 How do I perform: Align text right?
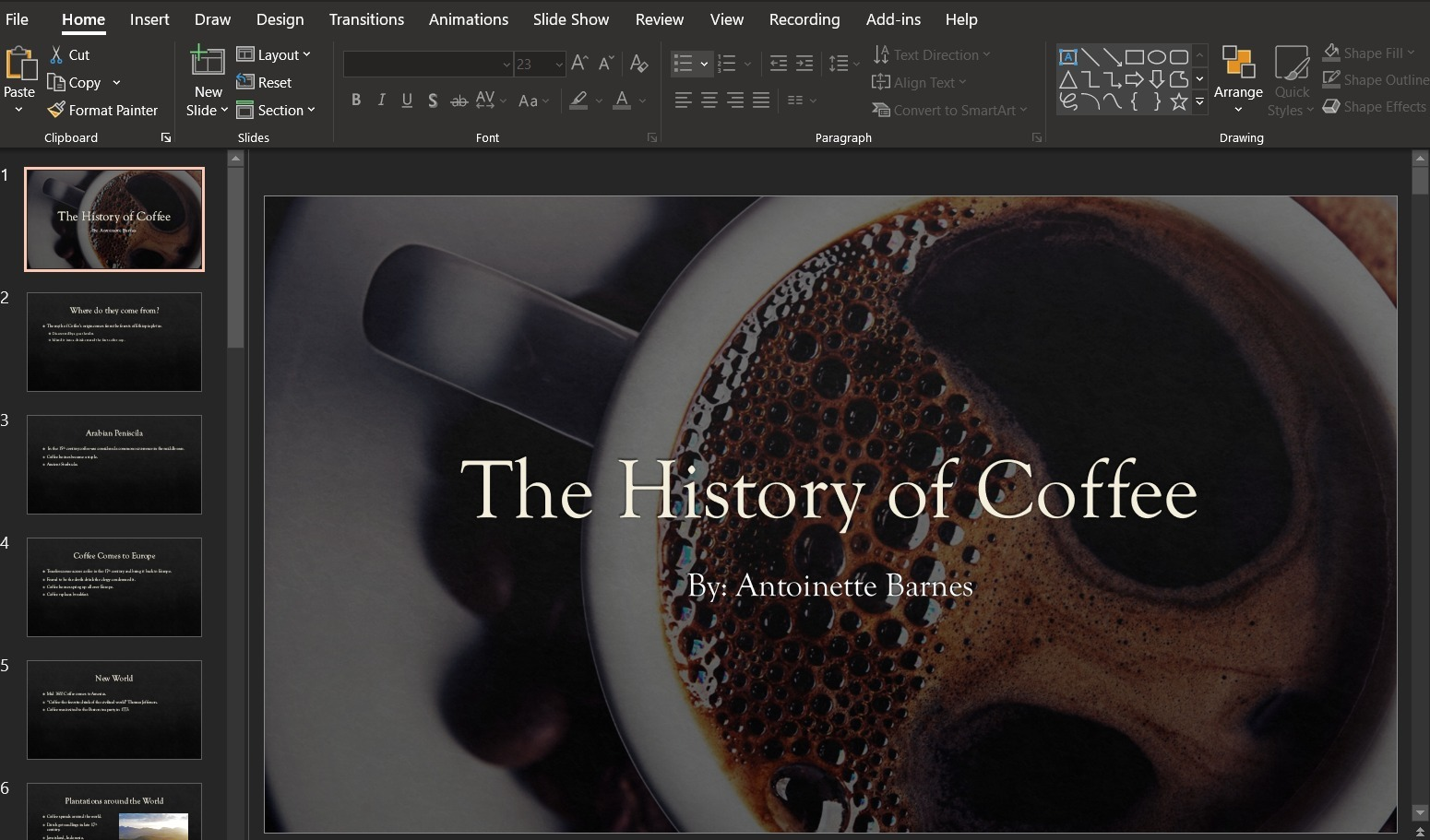734,101
